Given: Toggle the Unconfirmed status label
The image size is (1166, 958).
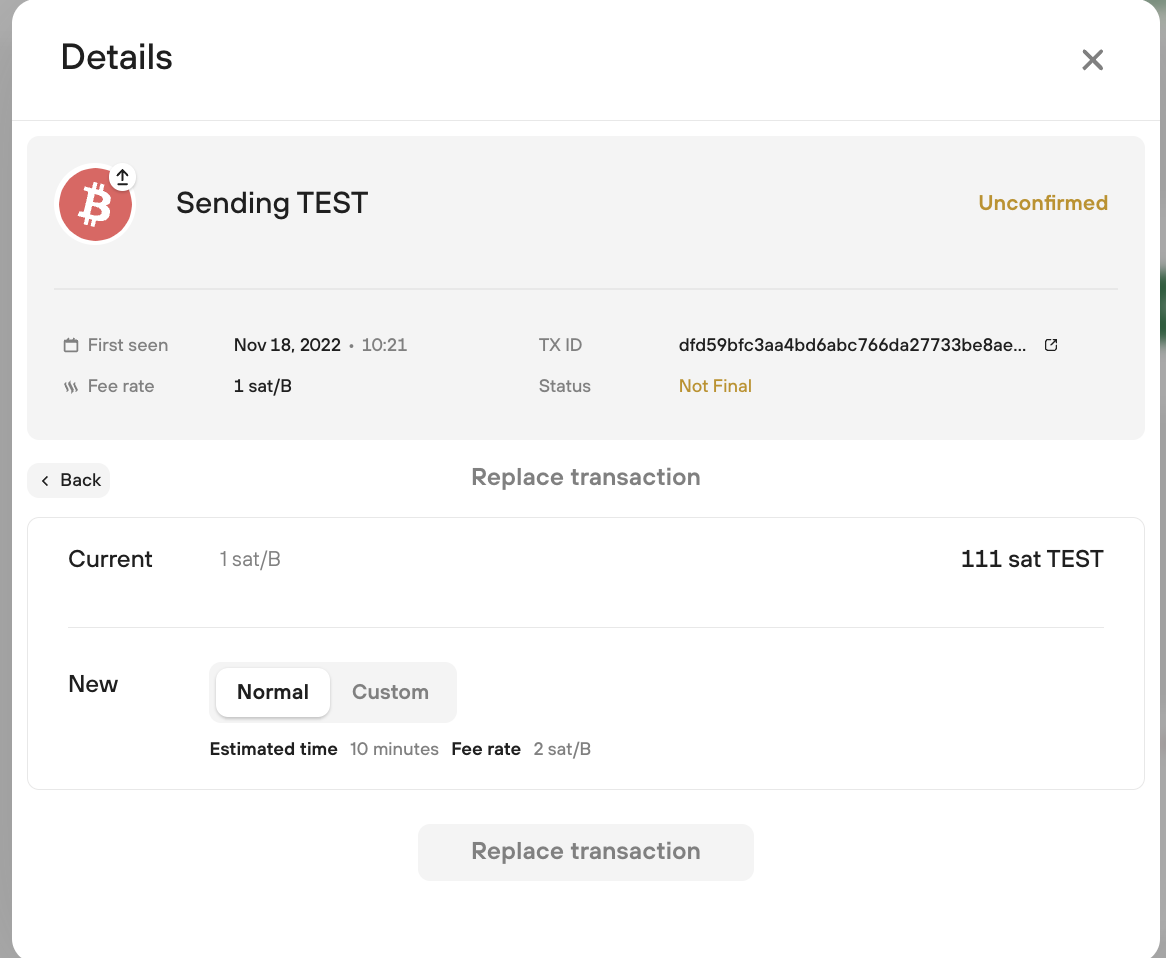Looking at the screenshot, I should coord(1043,203).
